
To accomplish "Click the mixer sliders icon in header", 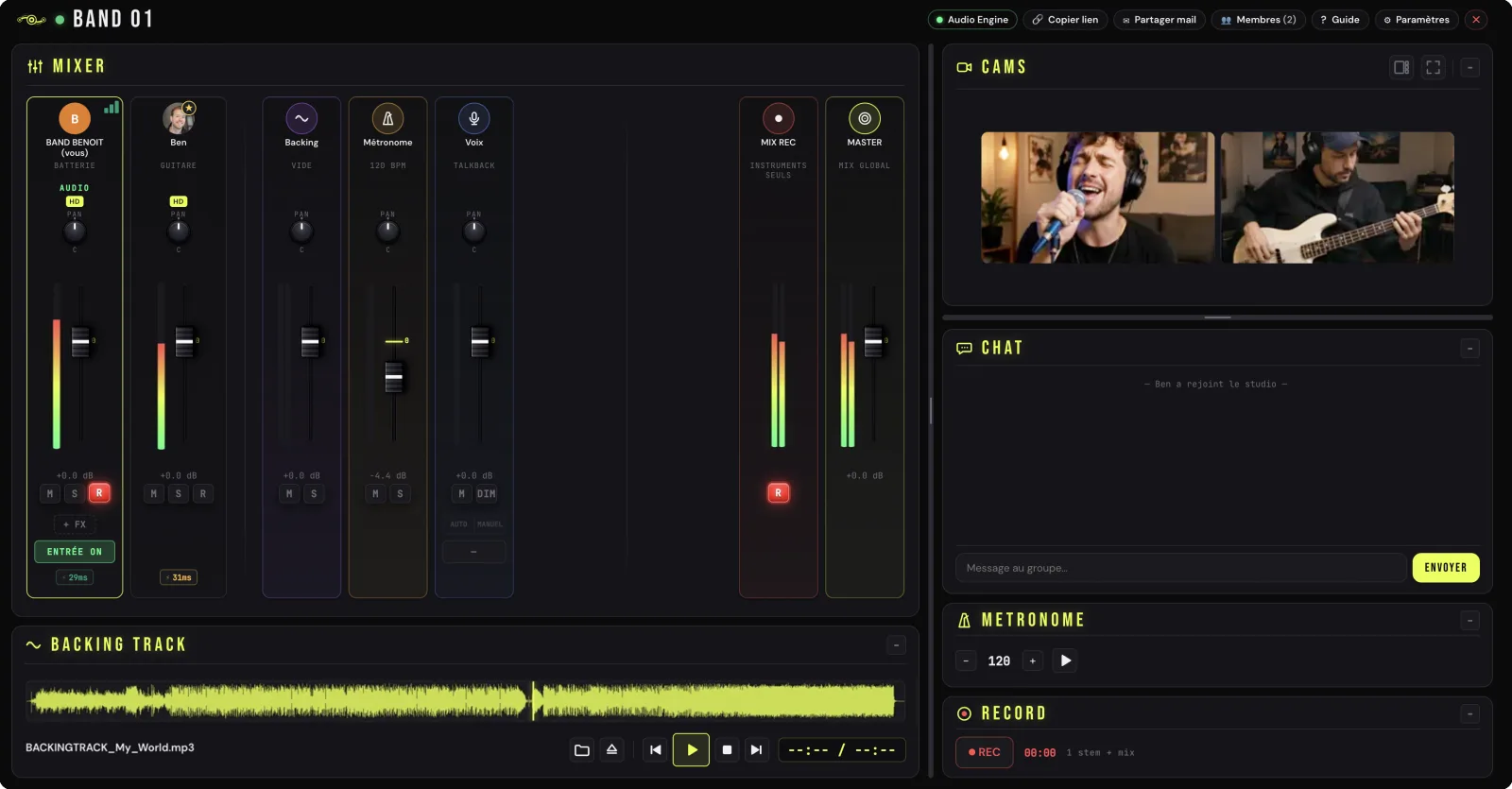I will click(35, 66).
